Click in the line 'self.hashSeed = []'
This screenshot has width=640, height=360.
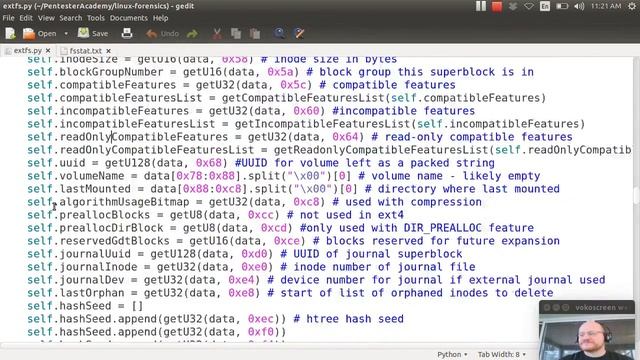85,306
